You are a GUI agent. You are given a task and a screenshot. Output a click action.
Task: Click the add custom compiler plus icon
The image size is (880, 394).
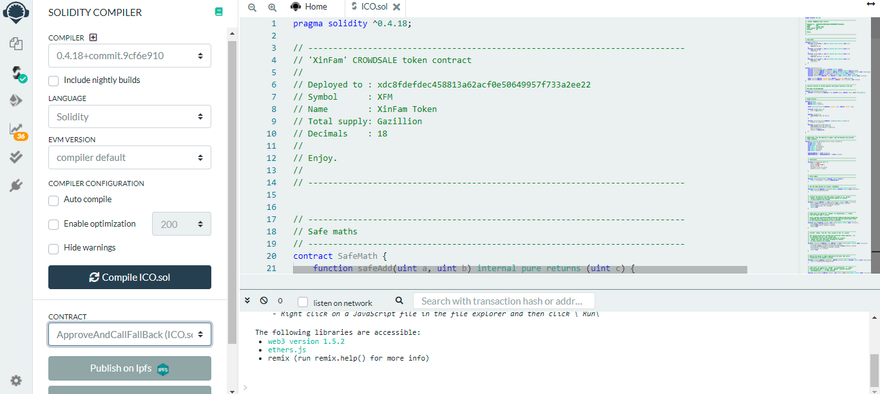[x=93, y=38]
